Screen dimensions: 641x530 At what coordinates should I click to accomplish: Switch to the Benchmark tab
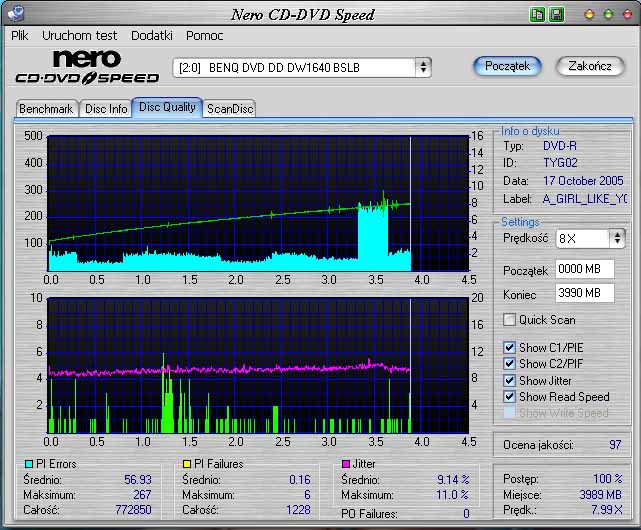point(46,109)
